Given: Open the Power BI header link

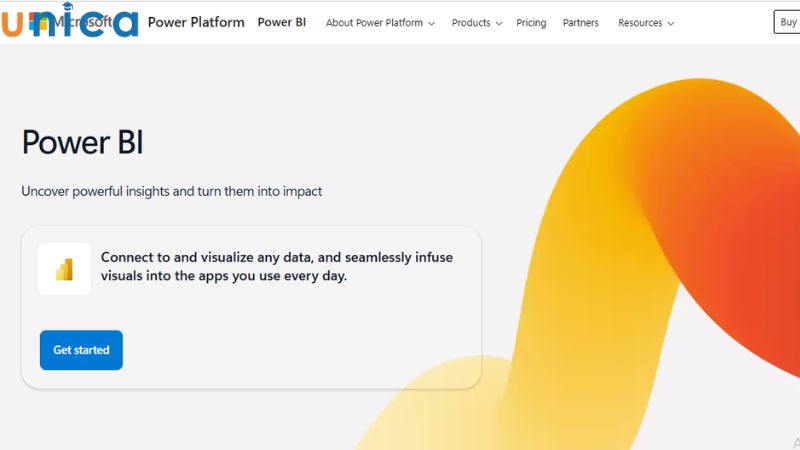Looking at the screenshot, I should [282, 22].
